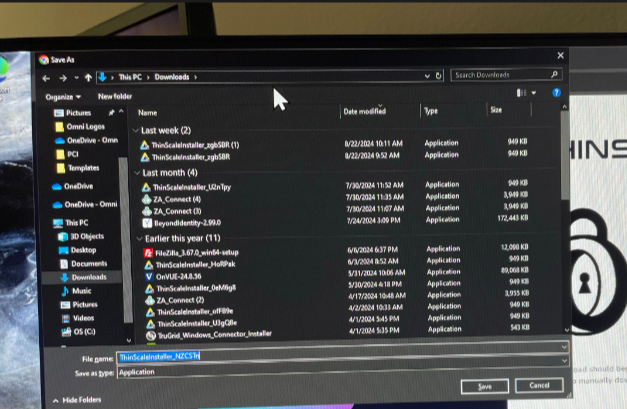
Task: Open Music folder icon in sidebar
Action: [x=65, y=291]
